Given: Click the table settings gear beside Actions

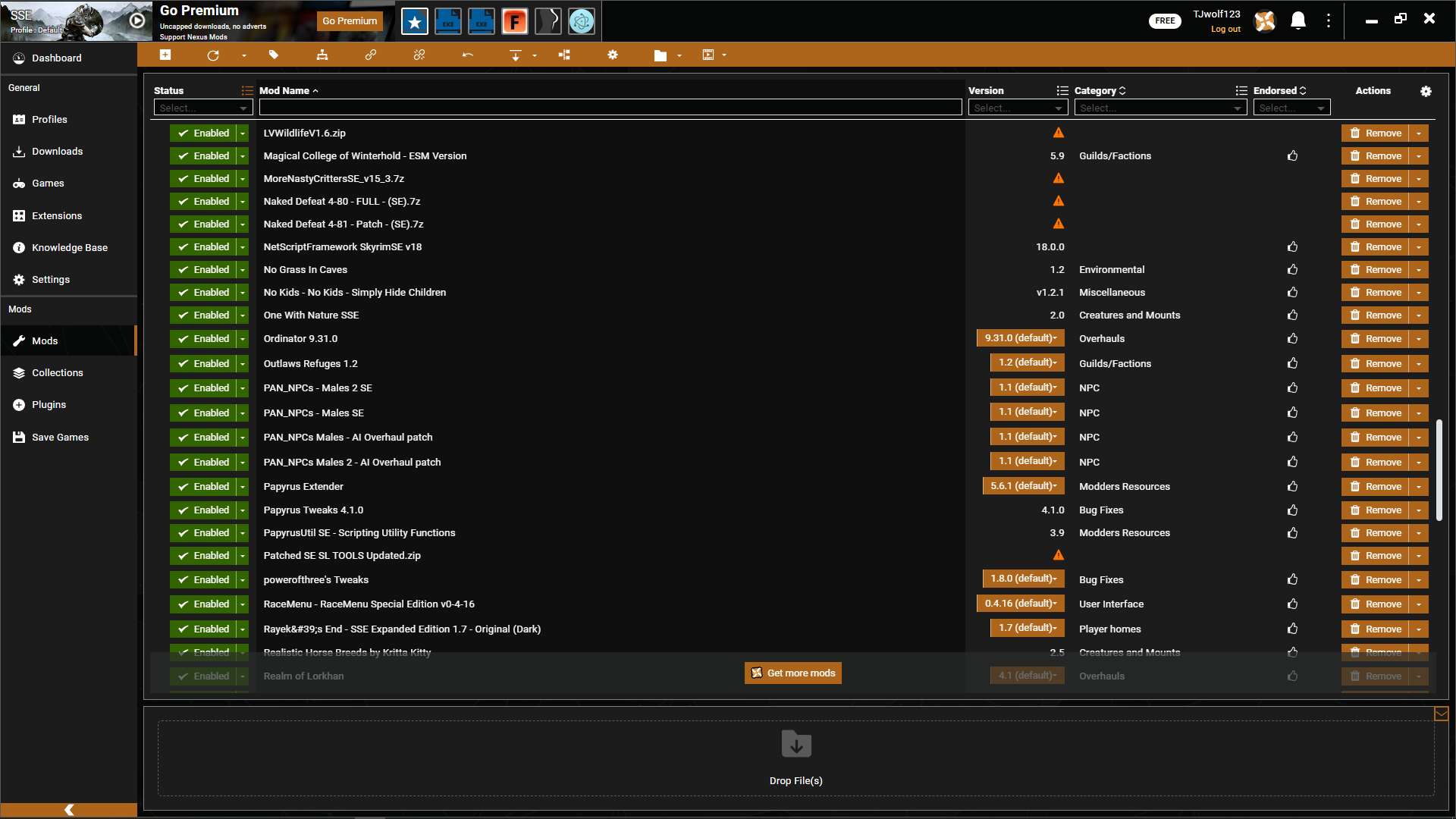Looking at the screenshot, I should (x=1426, y=91).
